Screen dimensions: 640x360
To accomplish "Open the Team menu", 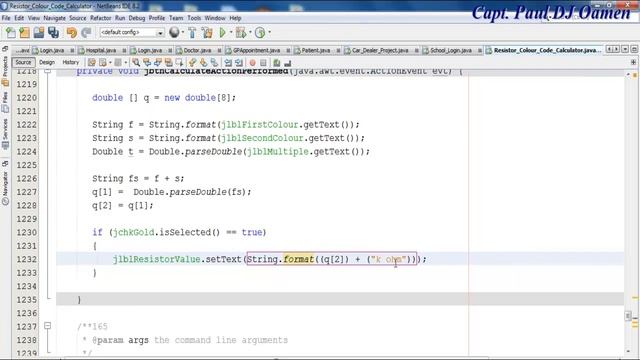I will [x=176, y=18].
